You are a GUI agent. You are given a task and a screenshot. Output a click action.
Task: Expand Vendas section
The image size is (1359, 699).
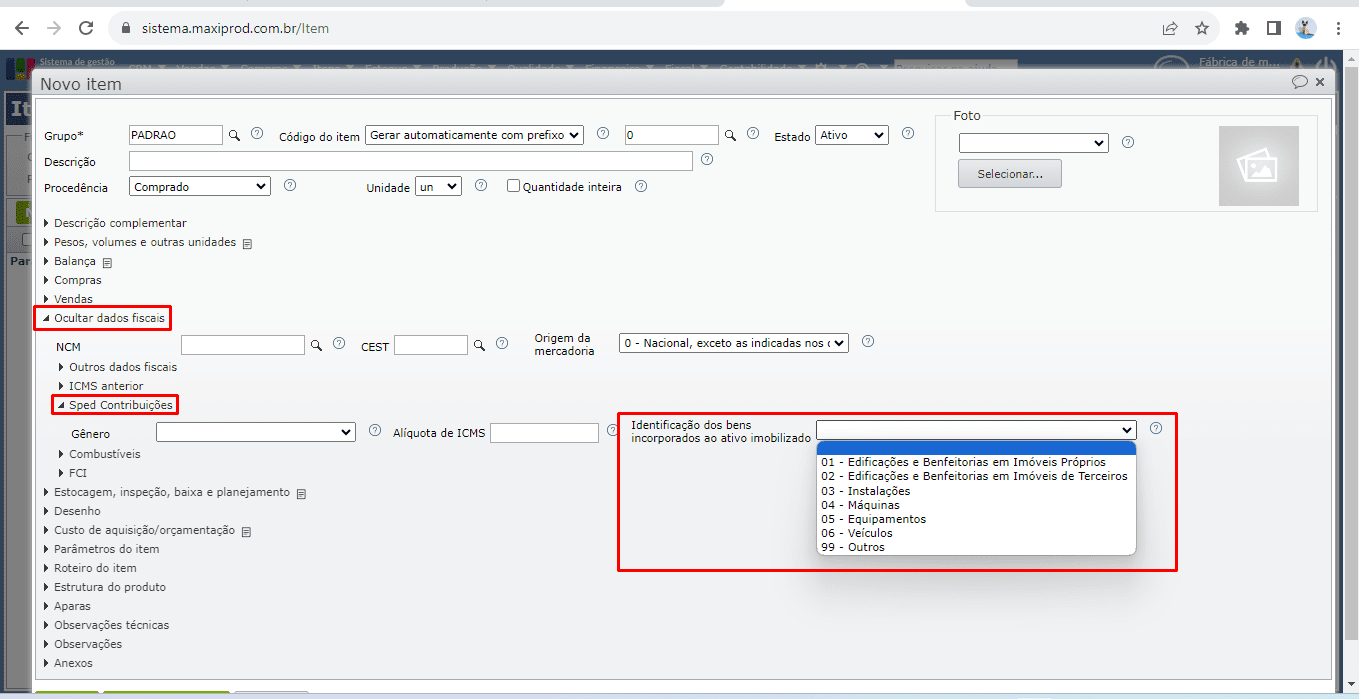pyautogui.click(x=67, y=299)
